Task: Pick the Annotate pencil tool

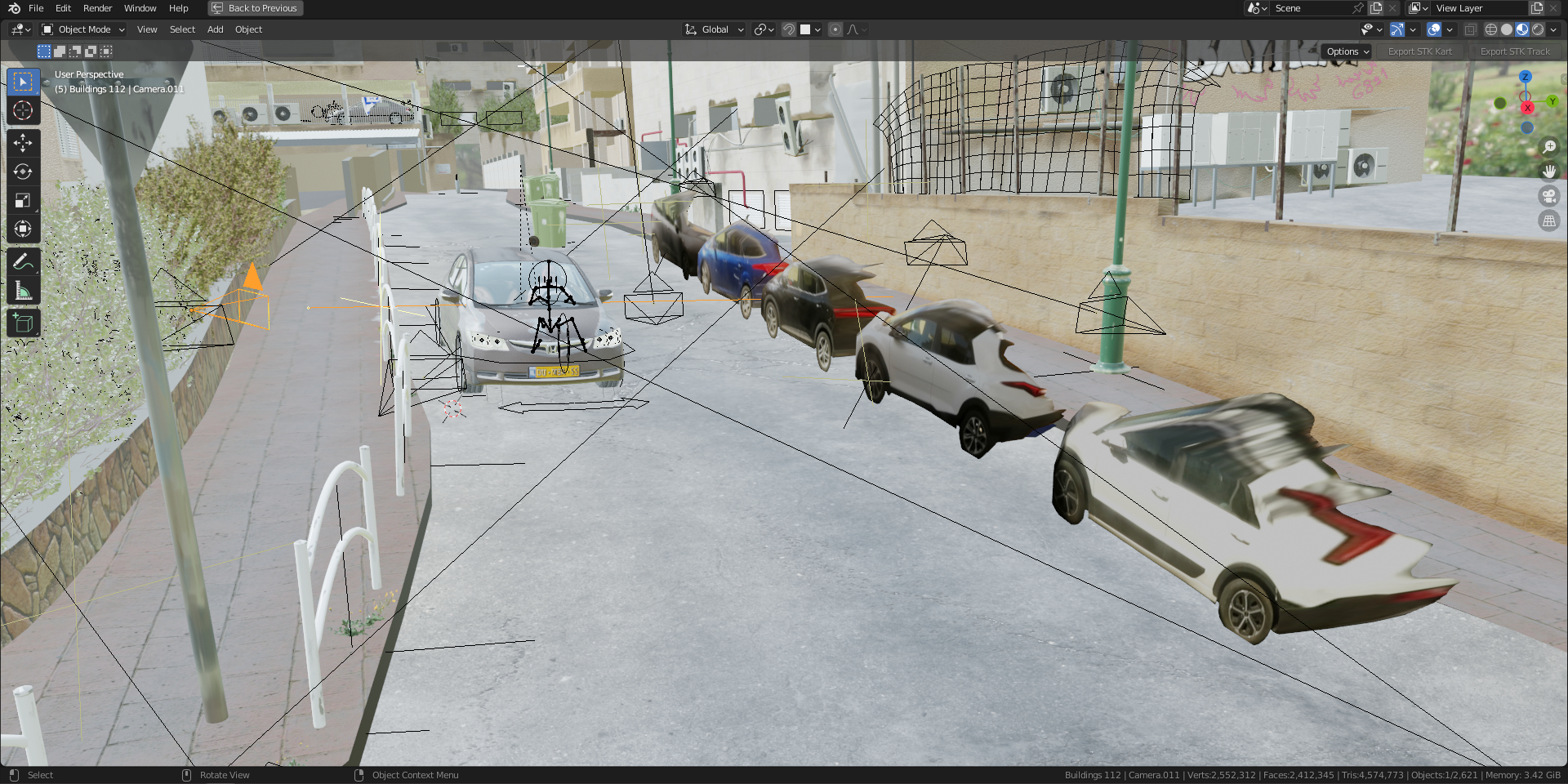Action: point(23,261)
